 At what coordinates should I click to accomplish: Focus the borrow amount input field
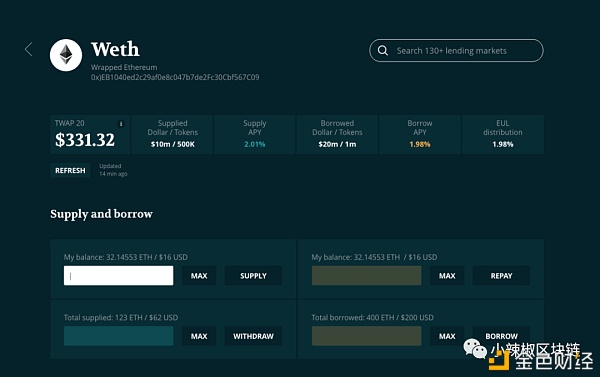click(366, 336)
